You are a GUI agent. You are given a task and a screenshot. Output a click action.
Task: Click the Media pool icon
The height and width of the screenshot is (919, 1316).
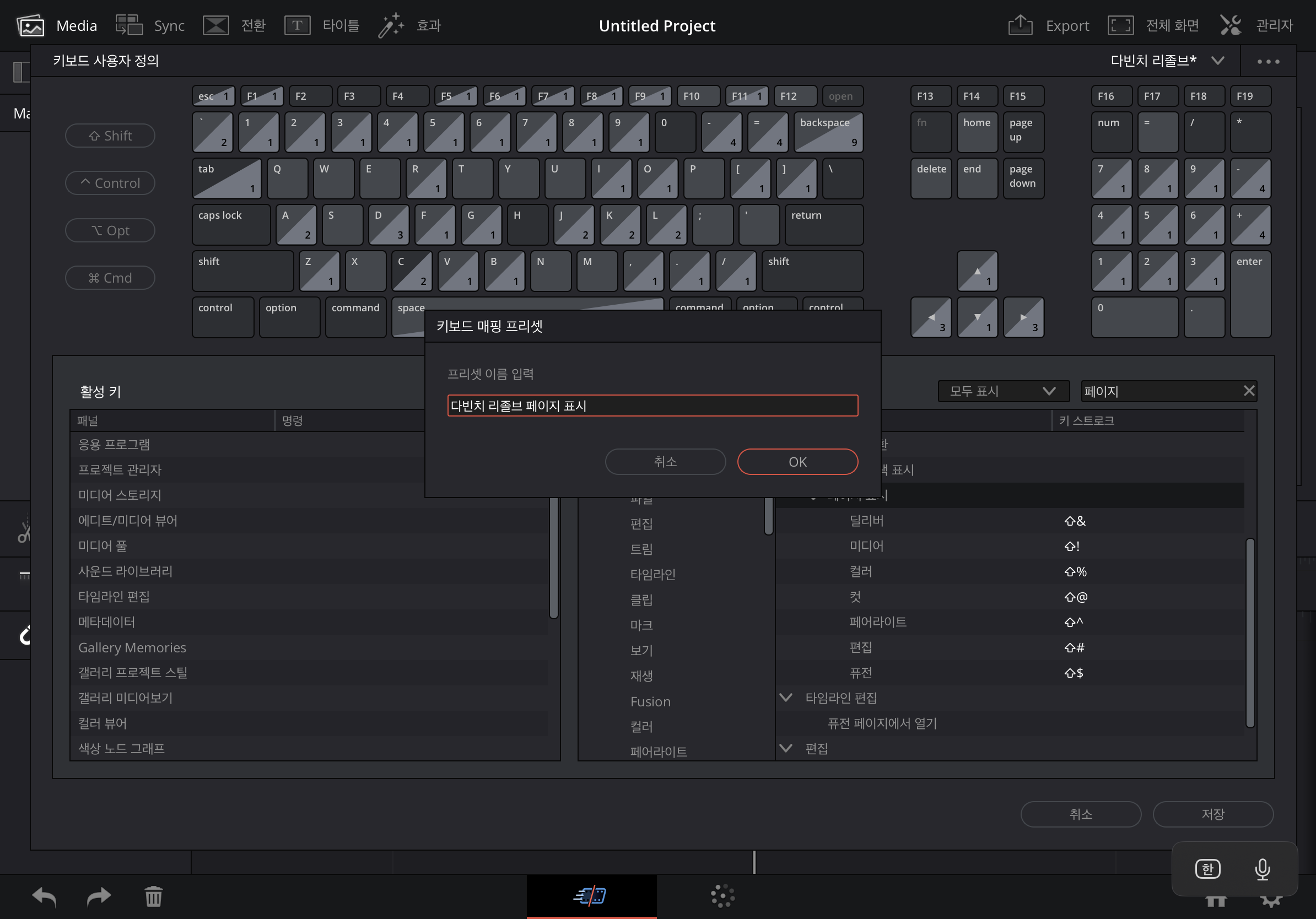click(x=30, y=26)
